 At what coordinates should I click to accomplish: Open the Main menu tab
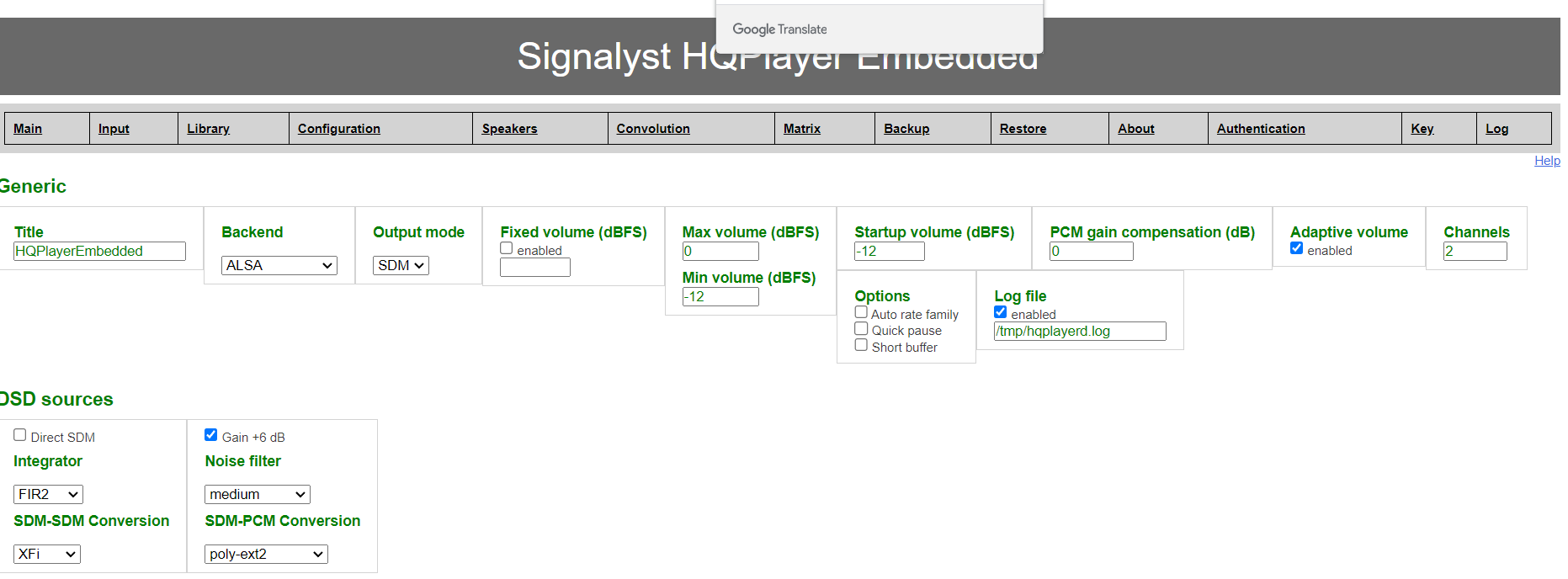click(28, 129)
